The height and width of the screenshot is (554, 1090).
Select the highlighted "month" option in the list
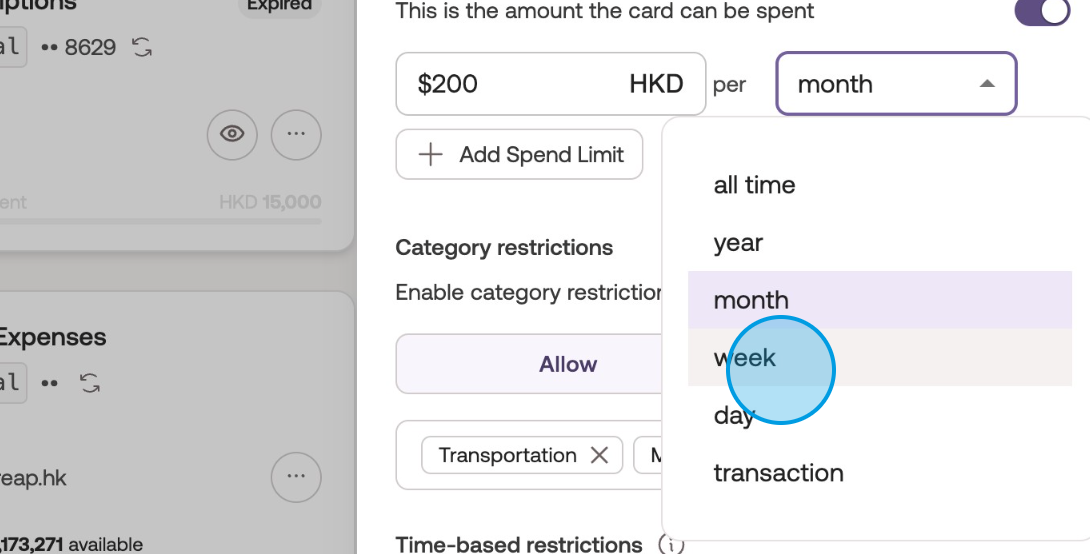click(751, 300)
